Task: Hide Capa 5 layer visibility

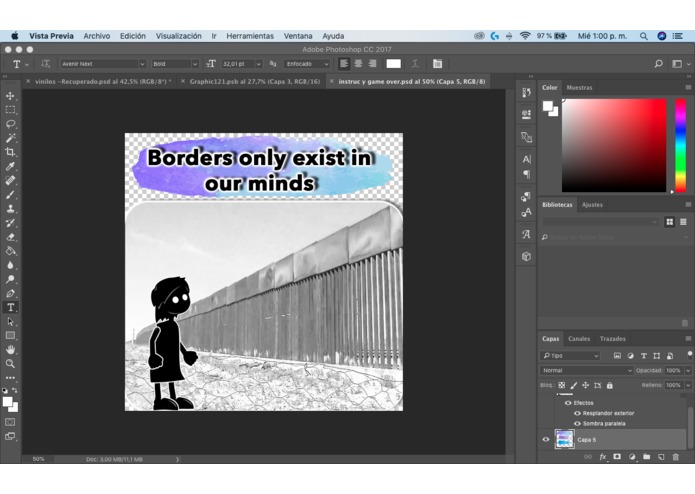Action: point(546,440)
